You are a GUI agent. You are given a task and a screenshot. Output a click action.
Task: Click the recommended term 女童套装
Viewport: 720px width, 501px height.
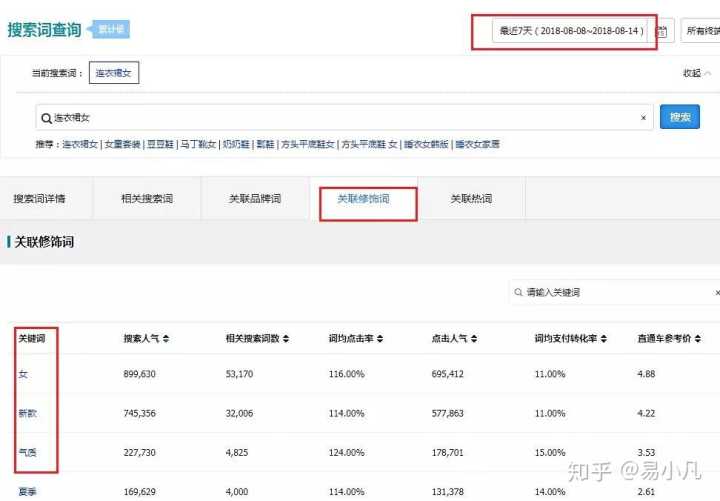[123, 145]
